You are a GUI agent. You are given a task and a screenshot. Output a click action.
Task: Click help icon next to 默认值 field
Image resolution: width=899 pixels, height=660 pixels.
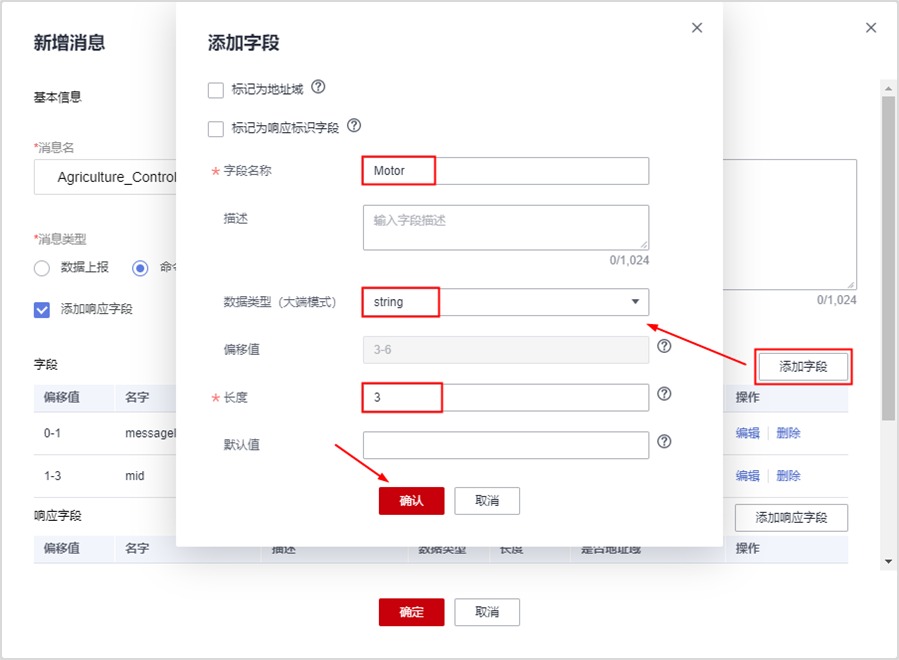664,442
